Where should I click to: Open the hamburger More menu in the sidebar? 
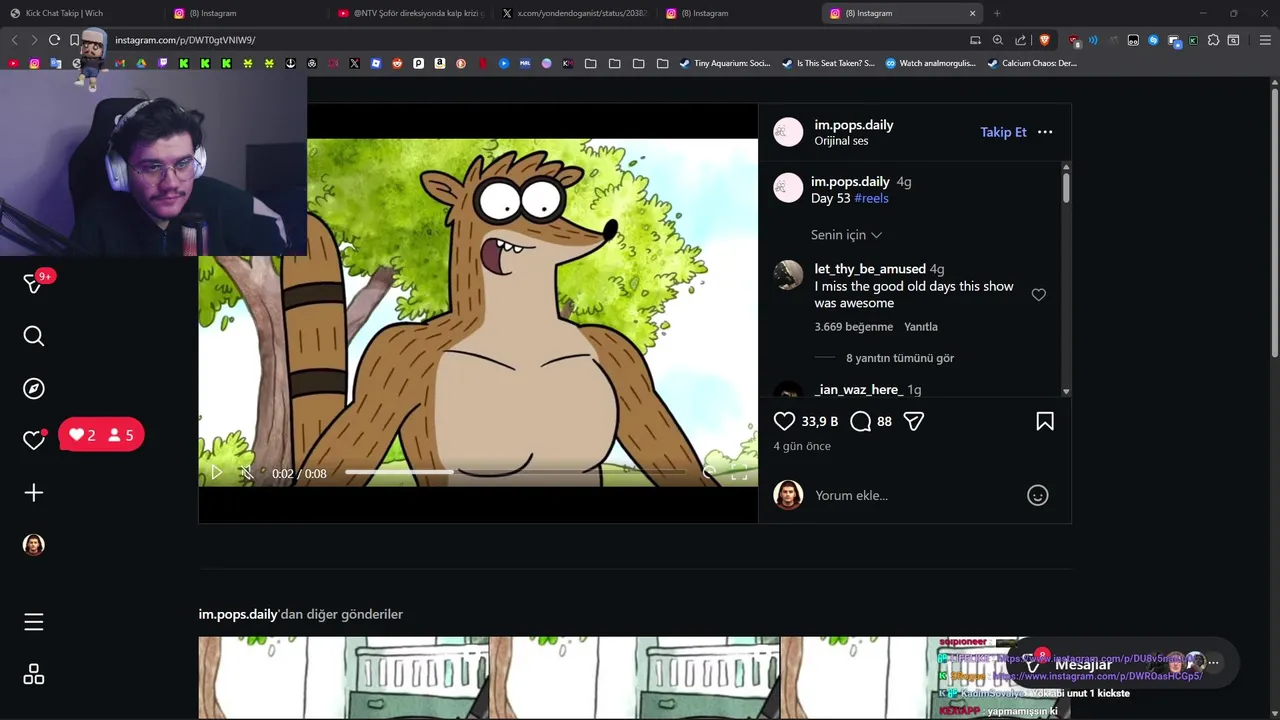[34, 622]
